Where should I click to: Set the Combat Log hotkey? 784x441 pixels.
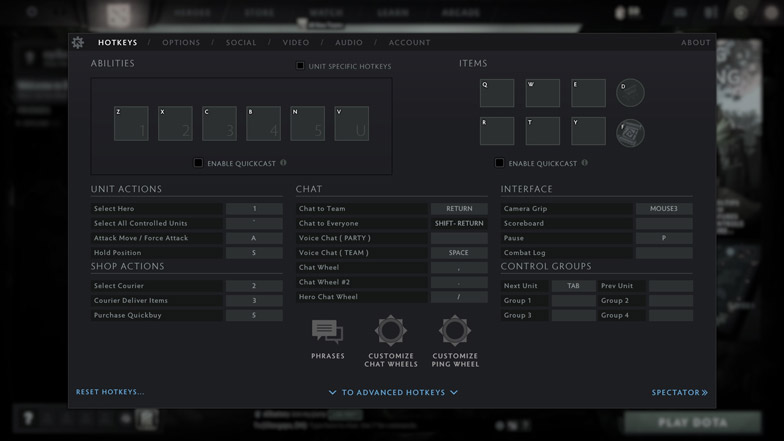pyautogui.click(x=664, y=252)
